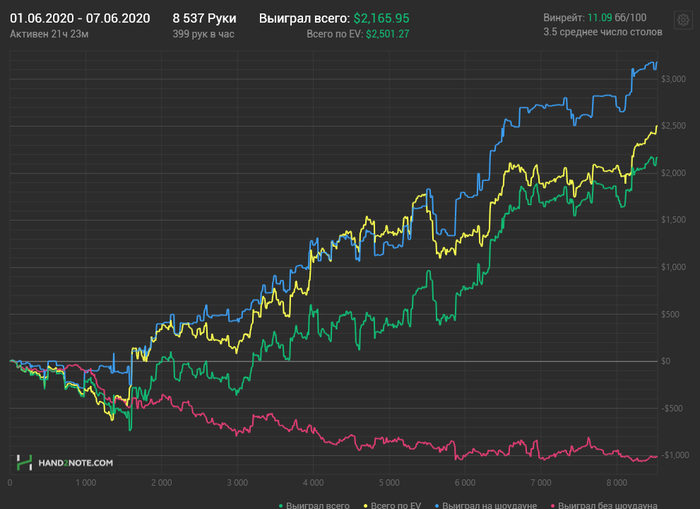Click the '3 000' x-axis label
The height and width of the screenshot is (509, 700).
(238, 483)
